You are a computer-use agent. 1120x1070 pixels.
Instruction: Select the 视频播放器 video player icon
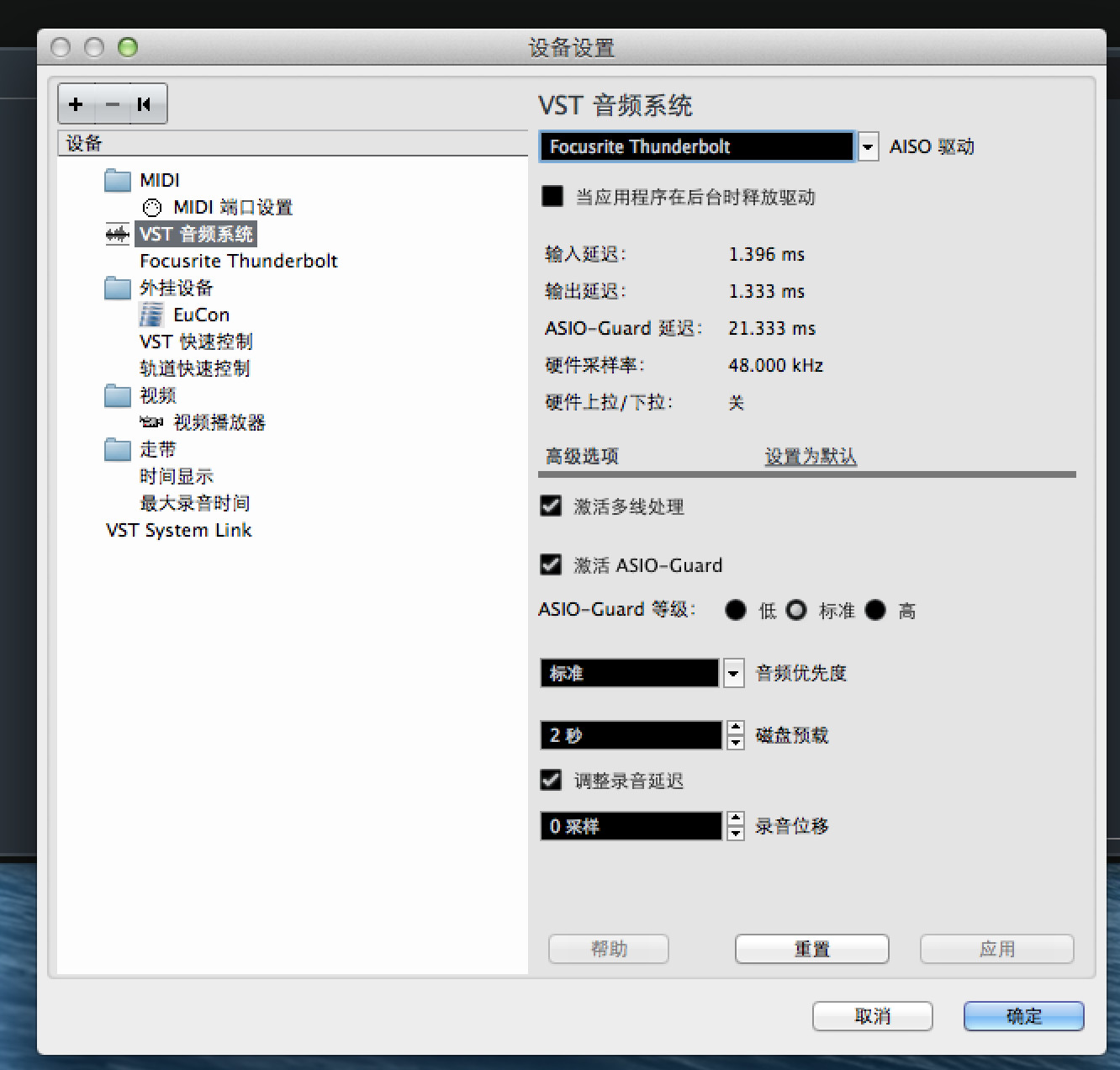tap(151, 422)
